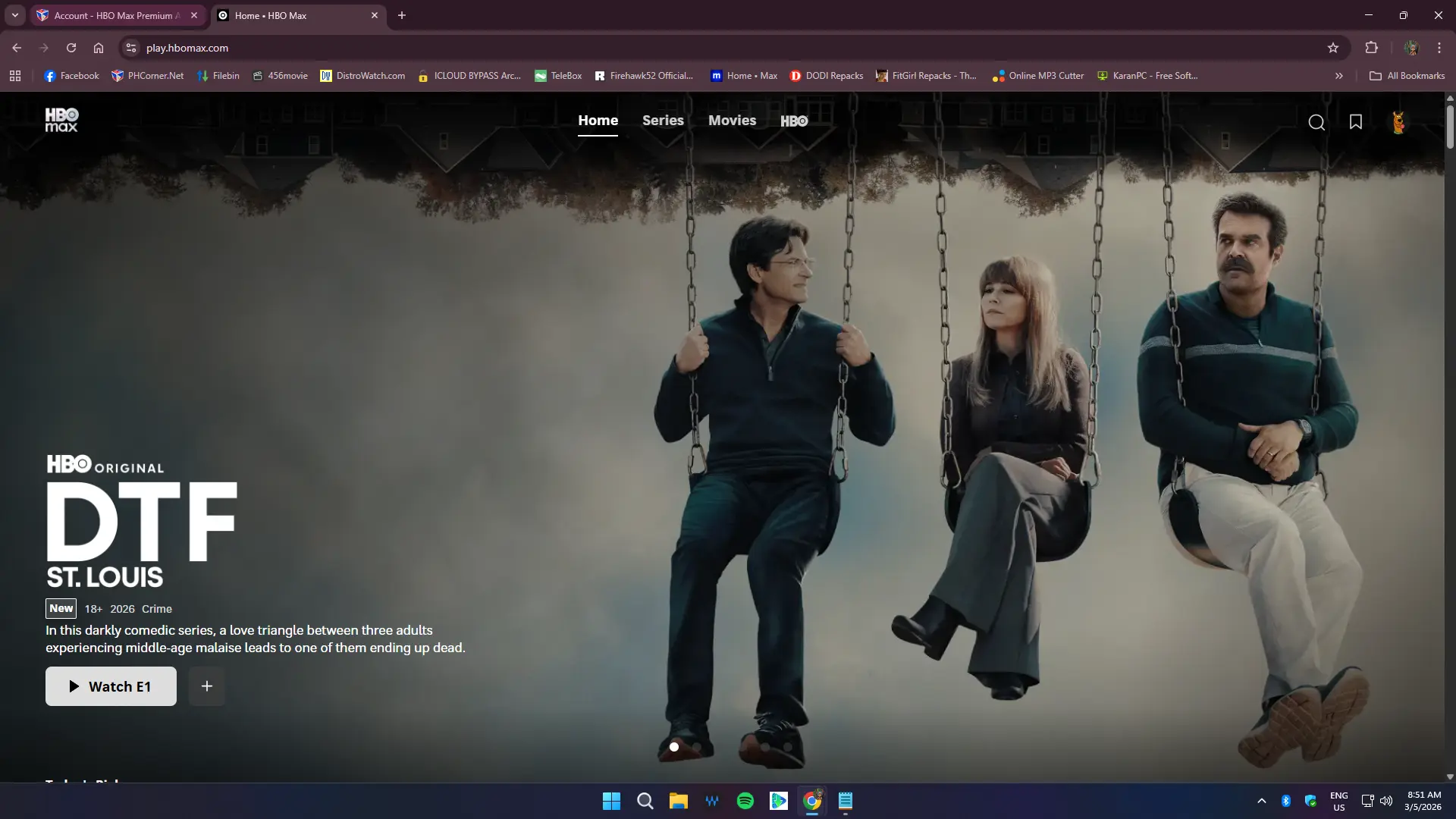Click the HBO Max logo
The height and width of the screenshot is (819, 1456).
pos(61,120)
